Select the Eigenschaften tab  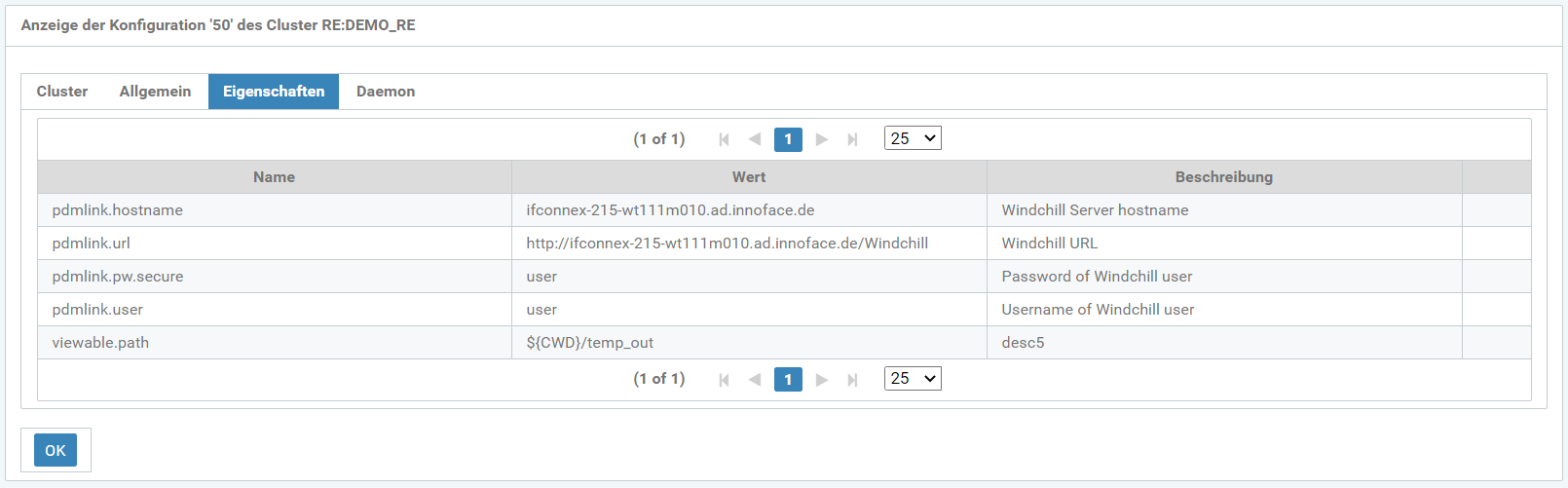274,92
